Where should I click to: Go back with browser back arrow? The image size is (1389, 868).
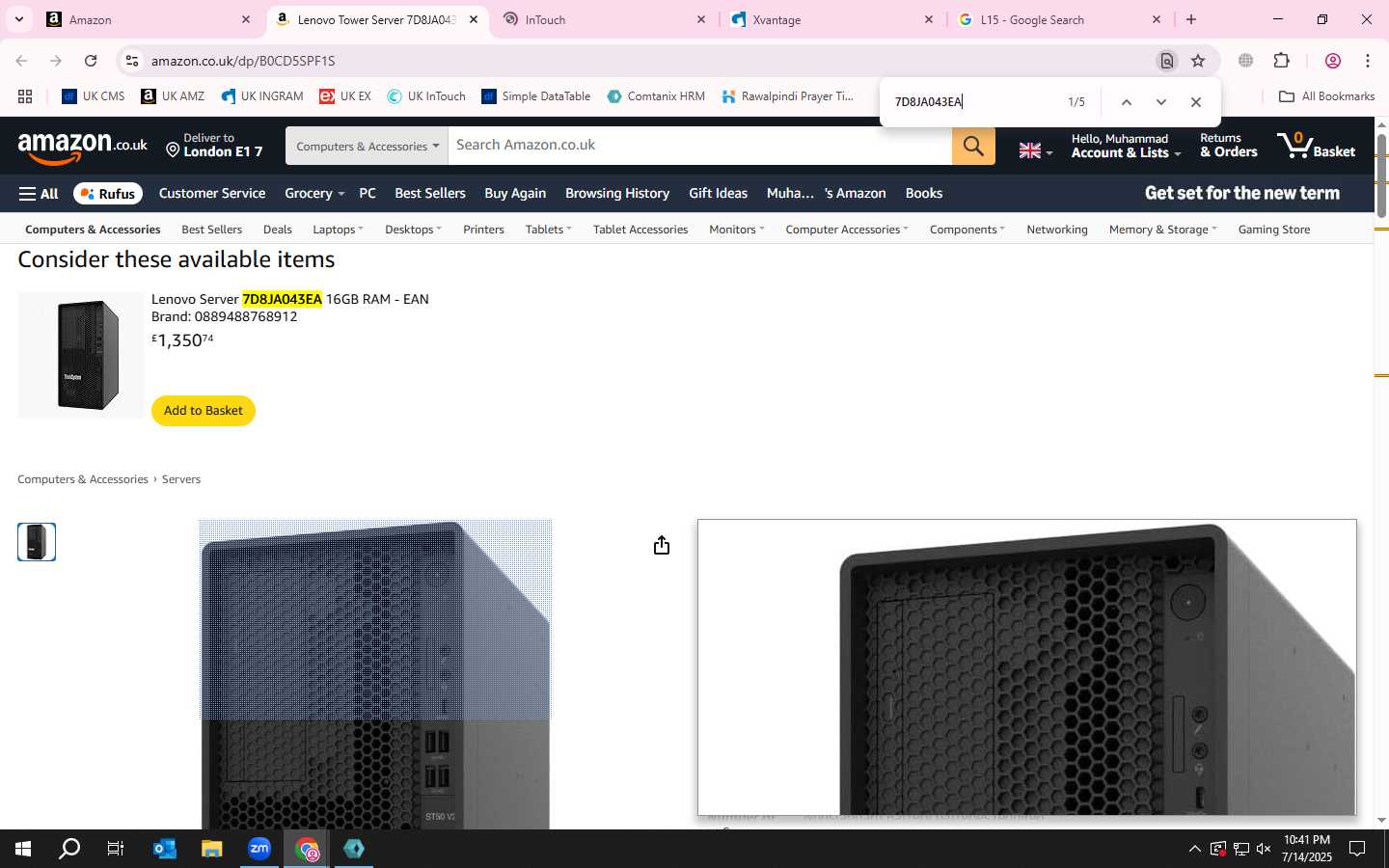click(21, 61)
